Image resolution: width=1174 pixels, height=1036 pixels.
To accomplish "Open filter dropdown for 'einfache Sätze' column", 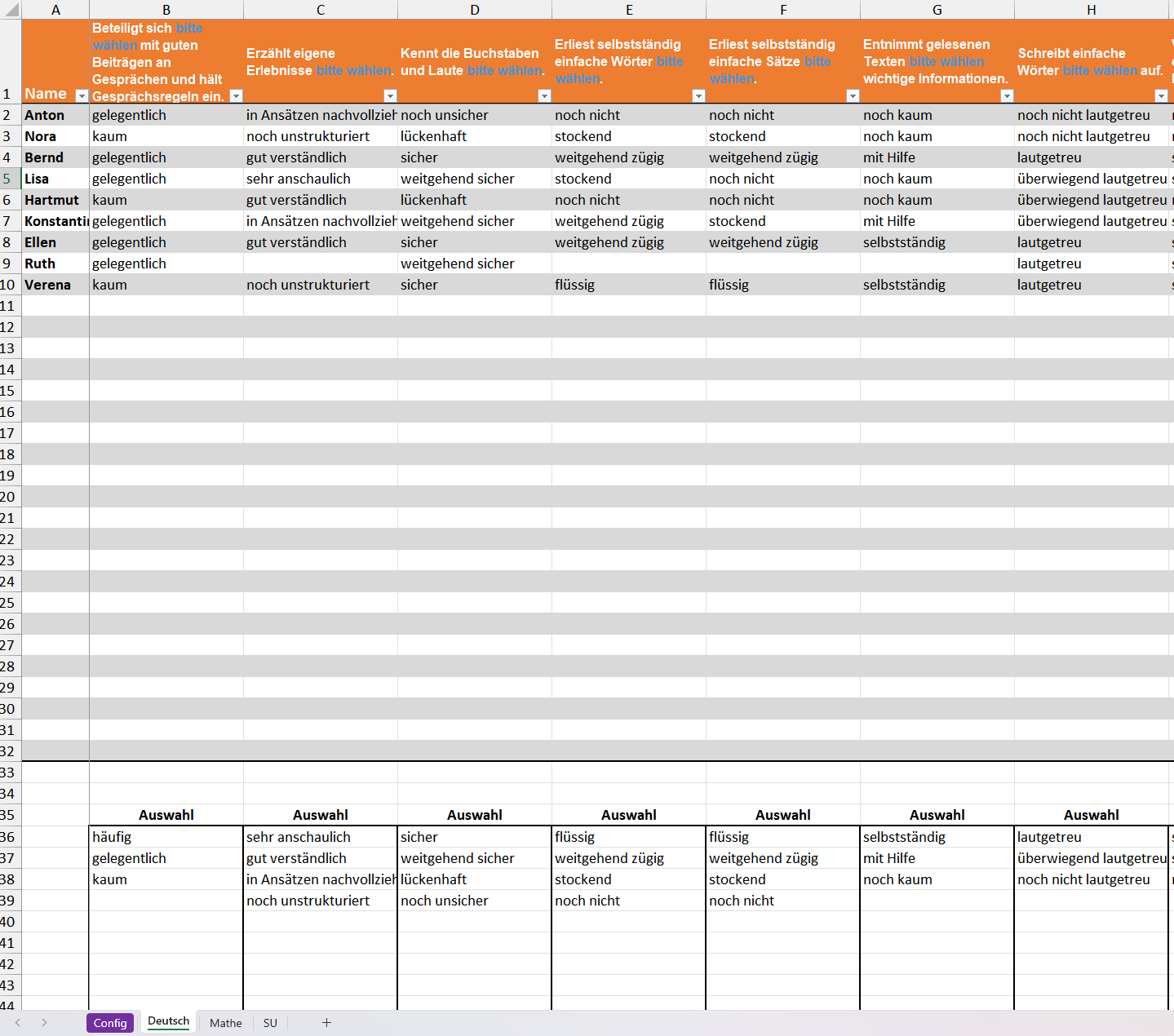I will coord(853,96).
